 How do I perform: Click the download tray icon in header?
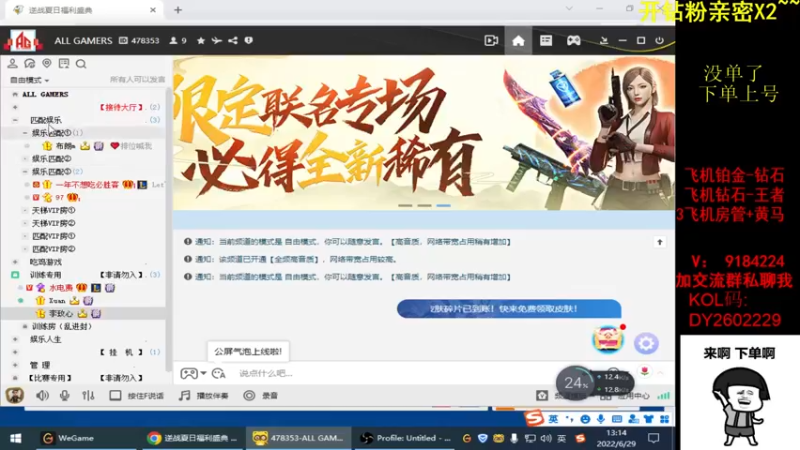pos(604,40)
